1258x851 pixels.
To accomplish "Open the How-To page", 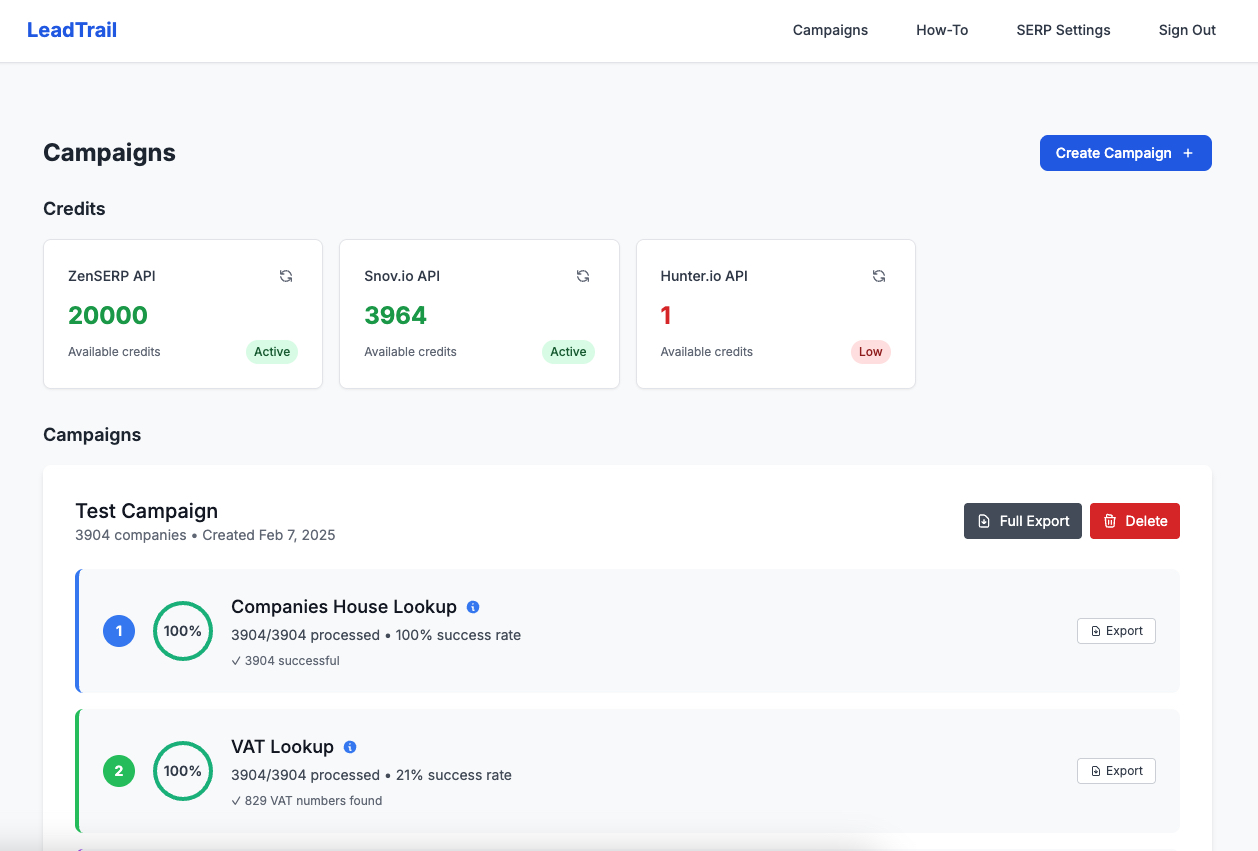I will click(x=941, y=30).
